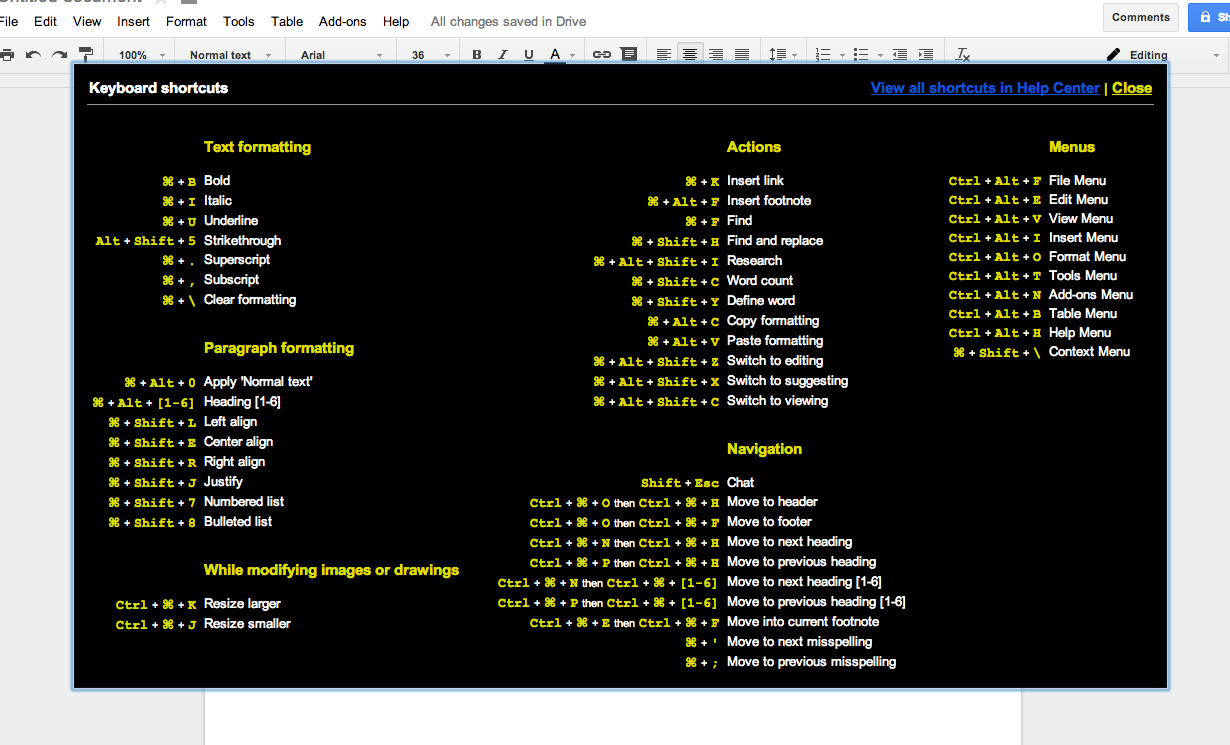Open the Add-ons menu
The image size is (1230, 745).
coord(343,21)
